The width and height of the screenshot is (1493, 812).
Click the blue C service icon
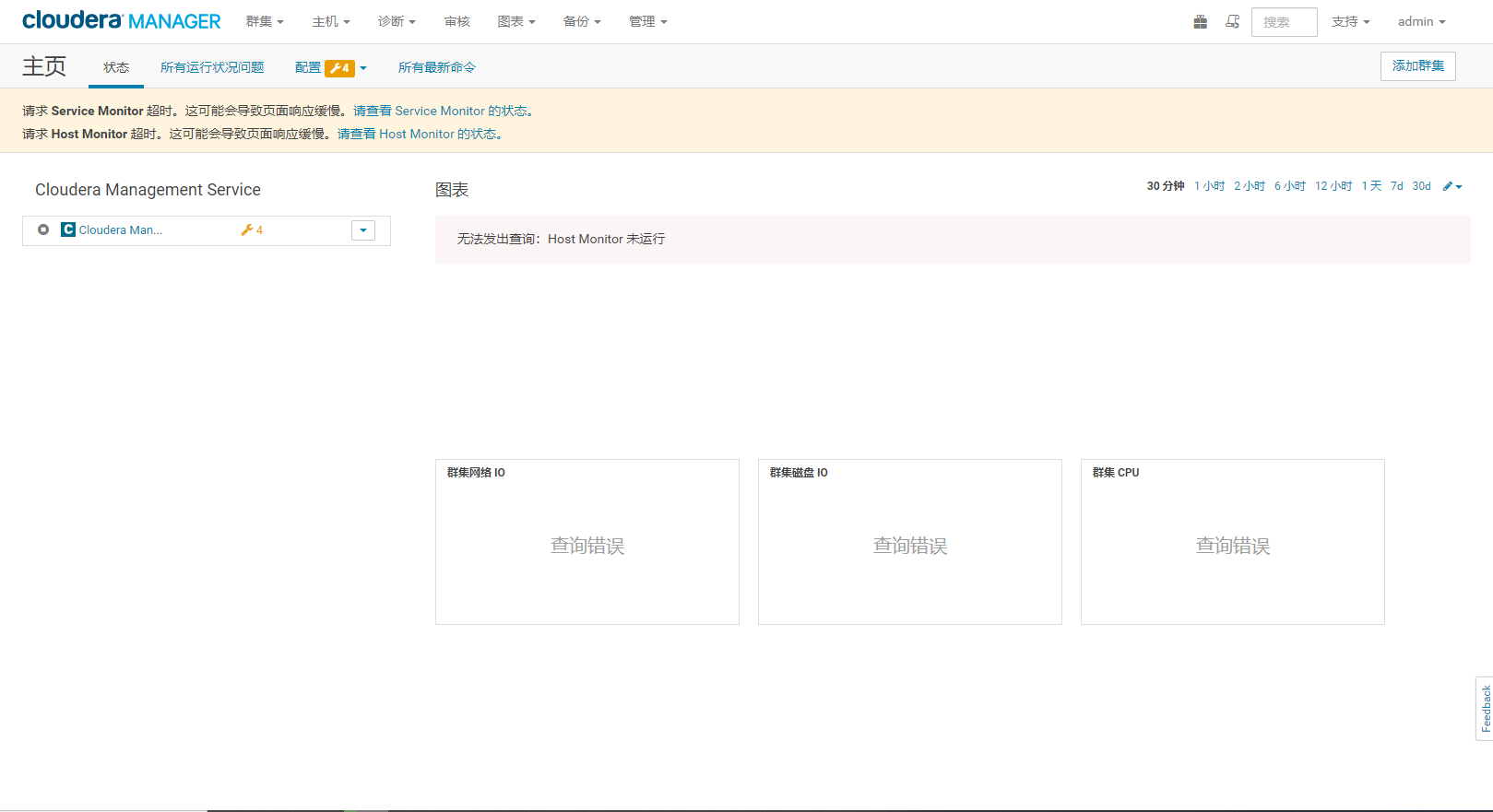68,229
